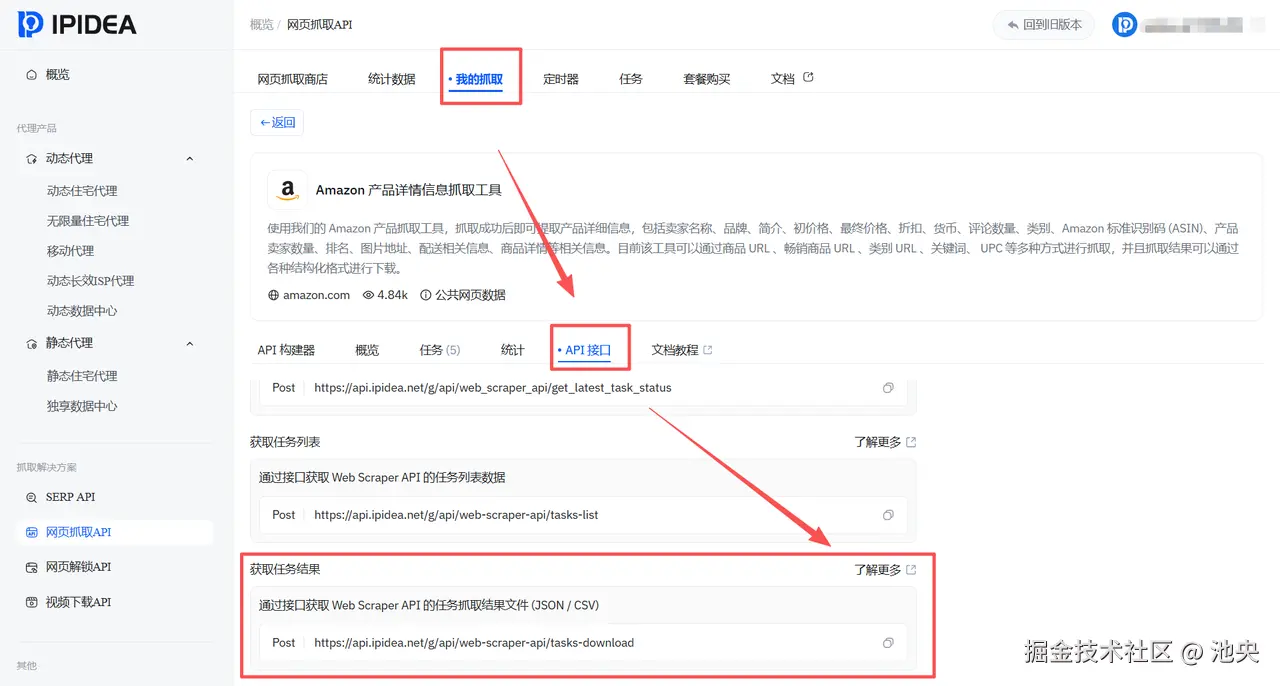The width and height of the screenshot is (1280, 686).
Task: Click the Amazon 产品详情信息抓取工具 title
Action: point(409,190)
